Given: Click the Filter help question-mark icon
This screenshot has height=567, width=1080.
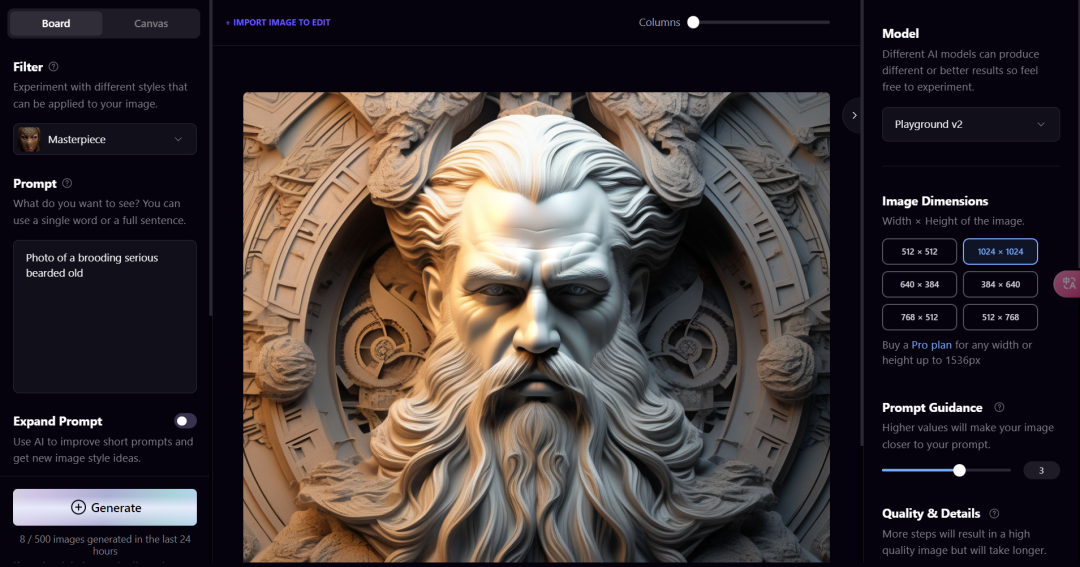Looking at the screenshot, I should click(x=54, y=67).
